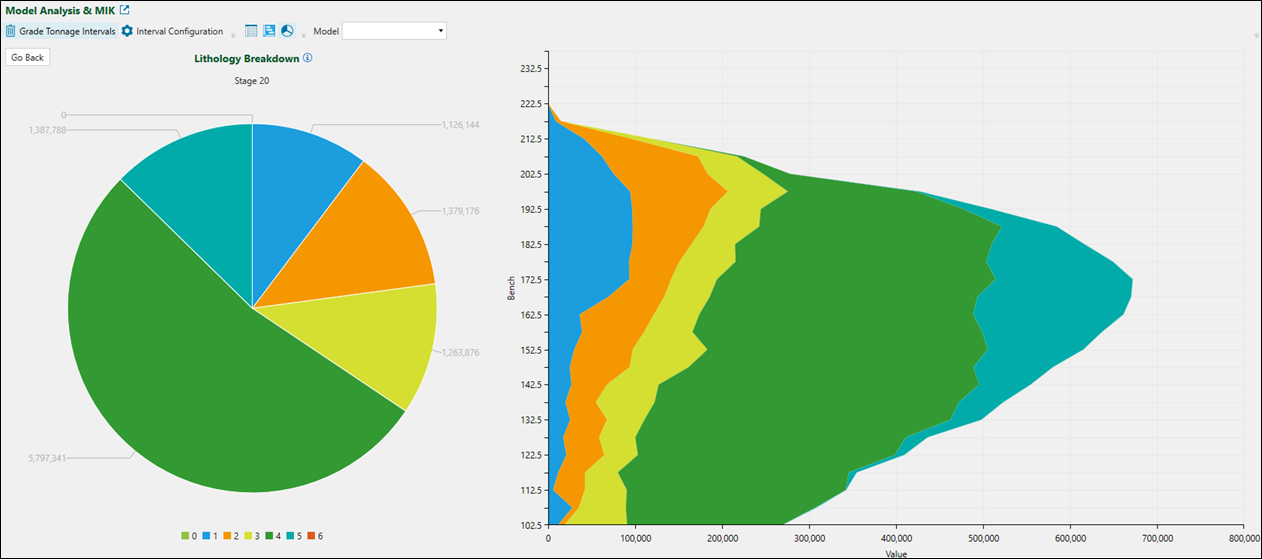Viewport: 1262px width, 560px height.
Task: Switch to the table view icon
Action: pyautogui.click(x=251, y=31)
